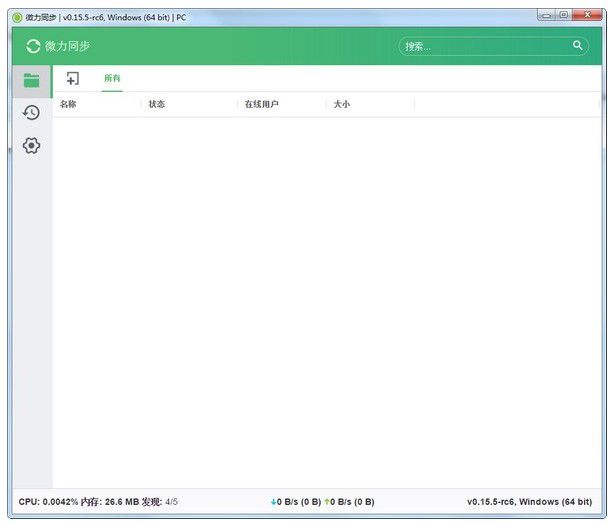Click the add new folder icon

(x=72, y=78)
